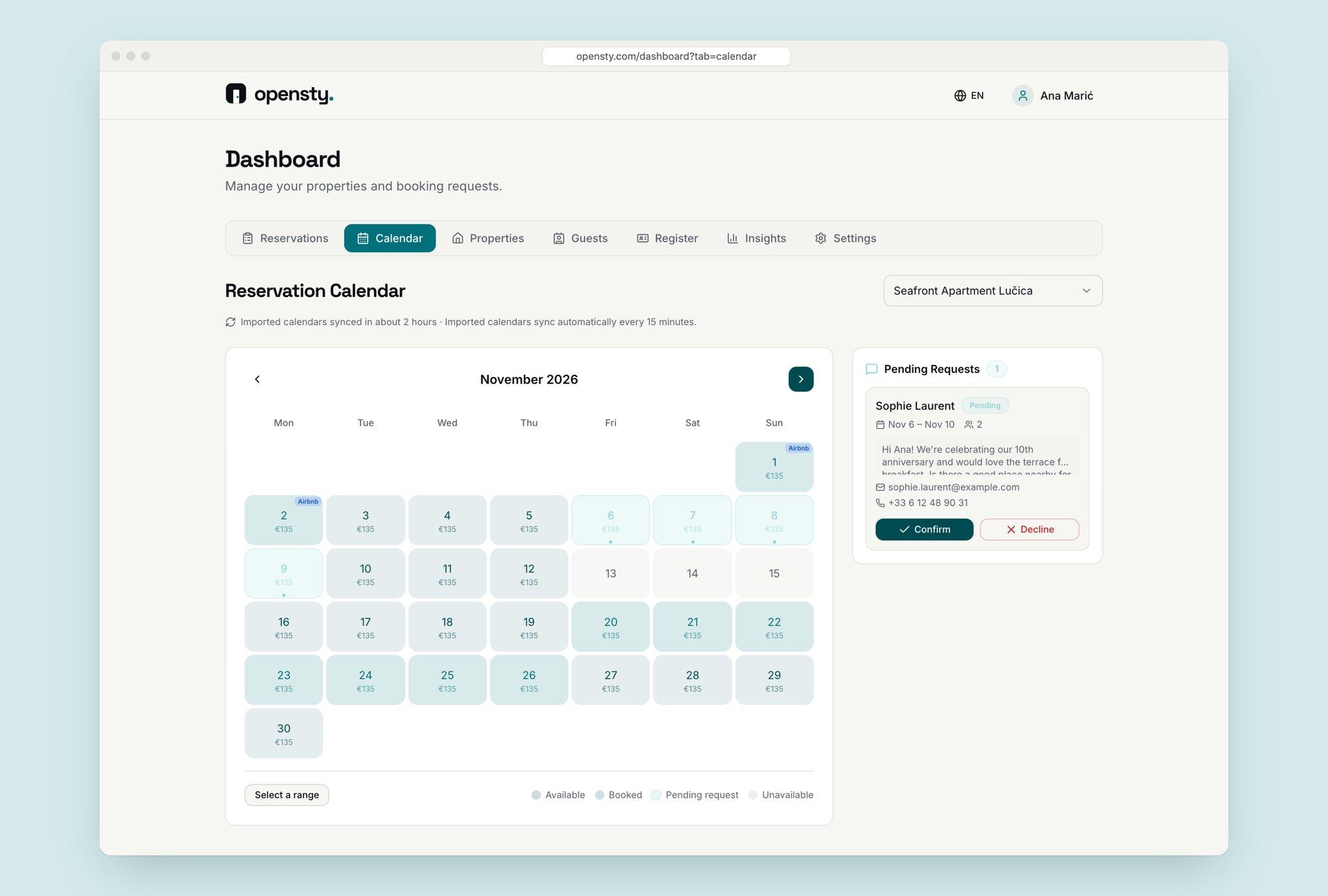
Task: Click the Opensty logo
Action: pos(279,94)
